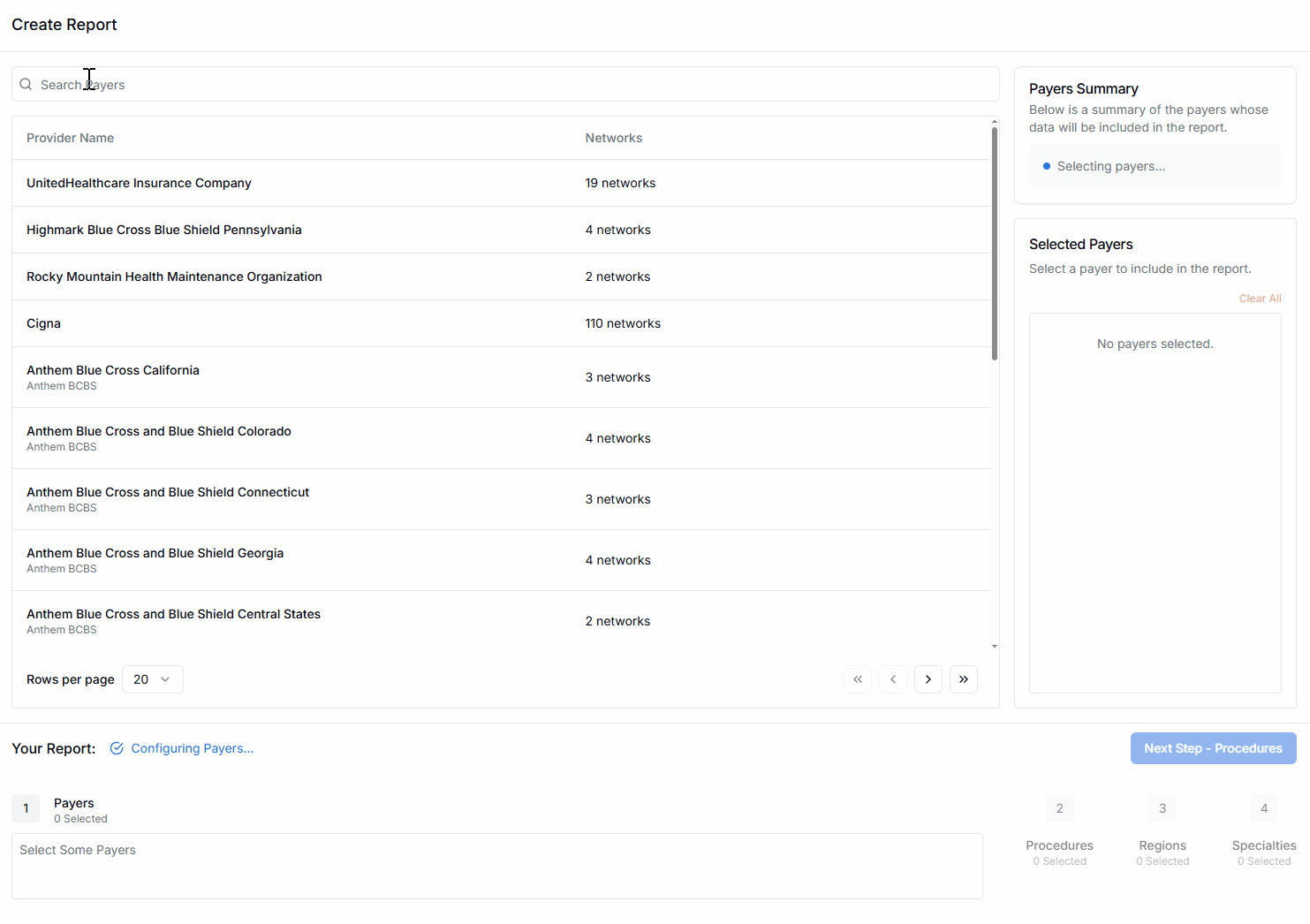
Task: Select the Cigna payer row
Action: [x=501, y=323]
